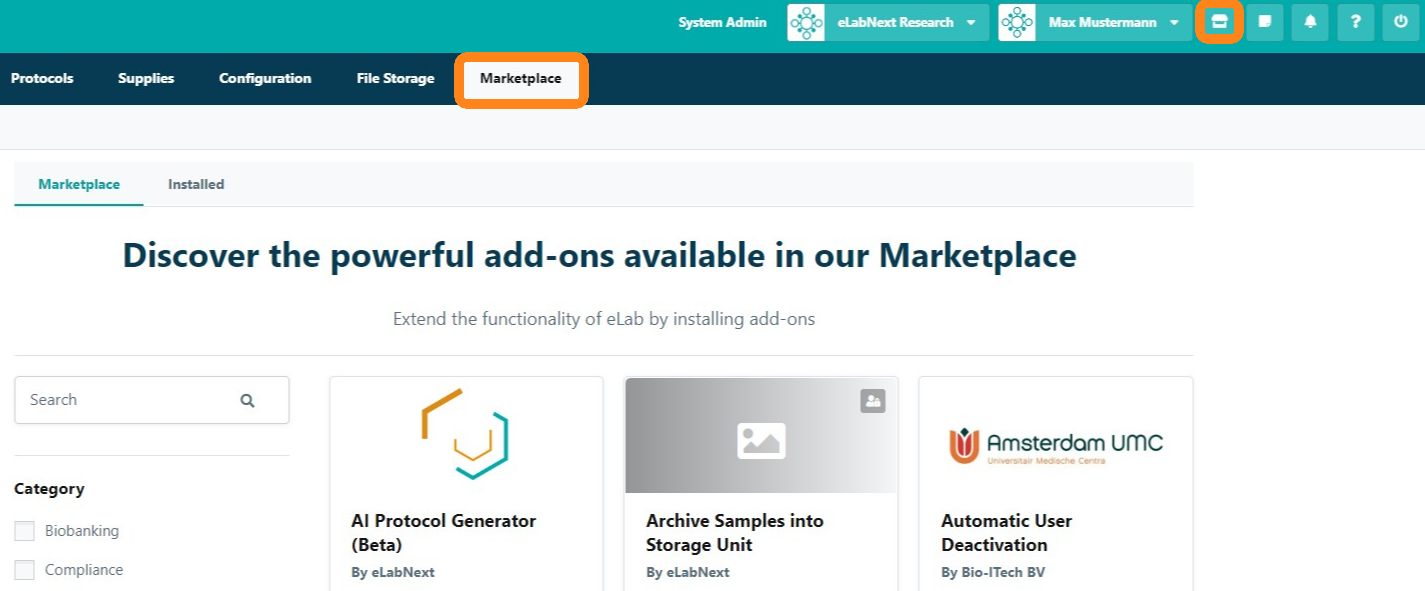The width and height of the screenshot is (1425, 591).
Task: Click the Amsterdam UMC logo
Action: 1056,445
